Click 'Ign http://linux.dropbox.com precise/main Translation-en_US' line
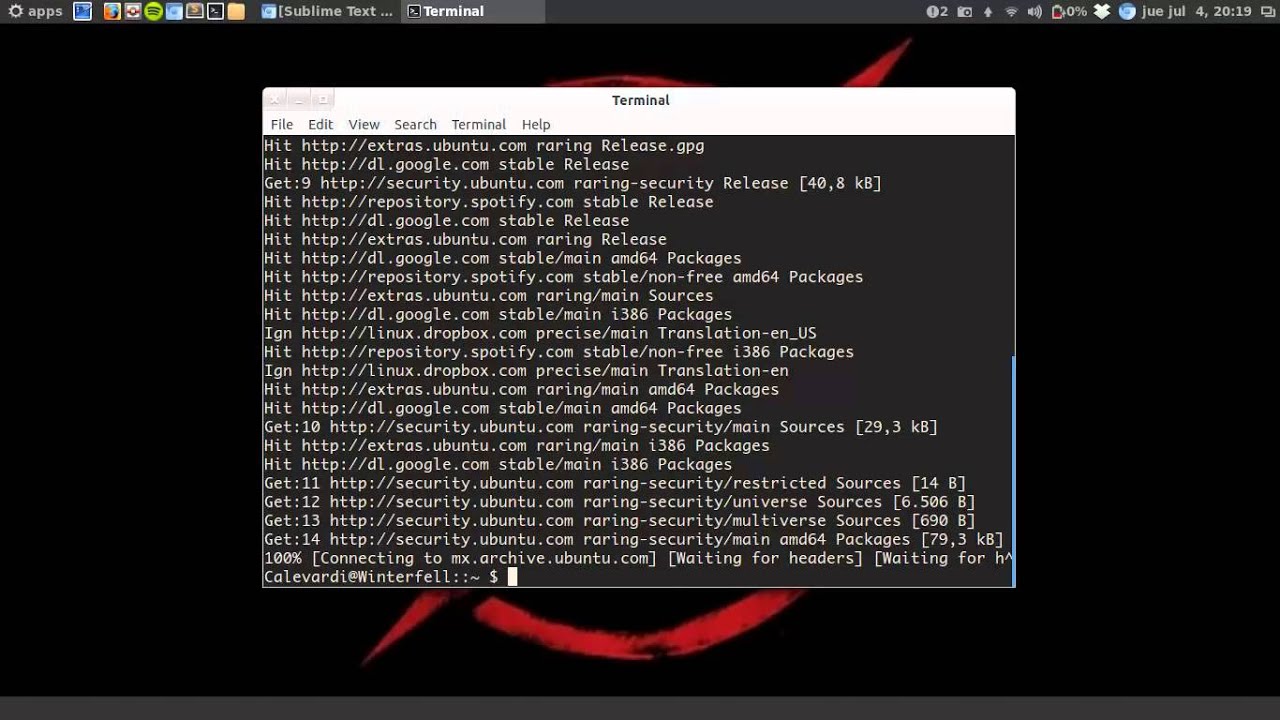 540,333
